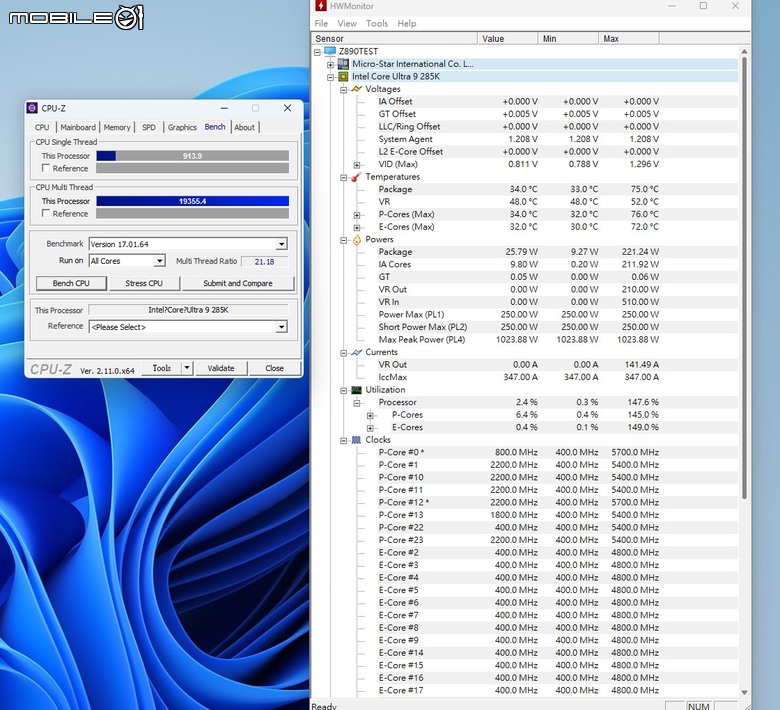Collapse the Temperatures section
Viewport: 780px width, 710px height.
coord(343,177)
